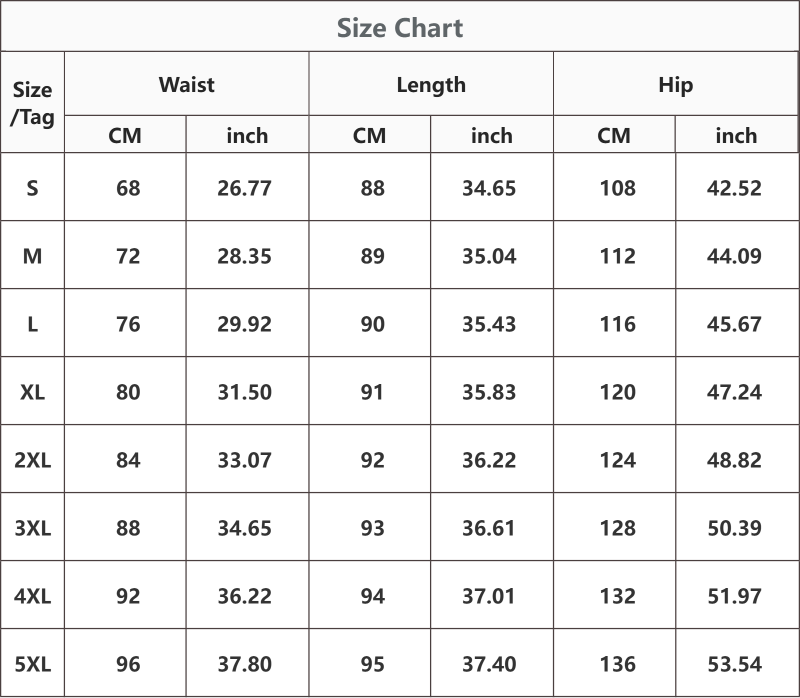The height and width of the screenshot is (698, 800).
Task: Select hip inch value 48.82
Action: click(x=734, y=460)
